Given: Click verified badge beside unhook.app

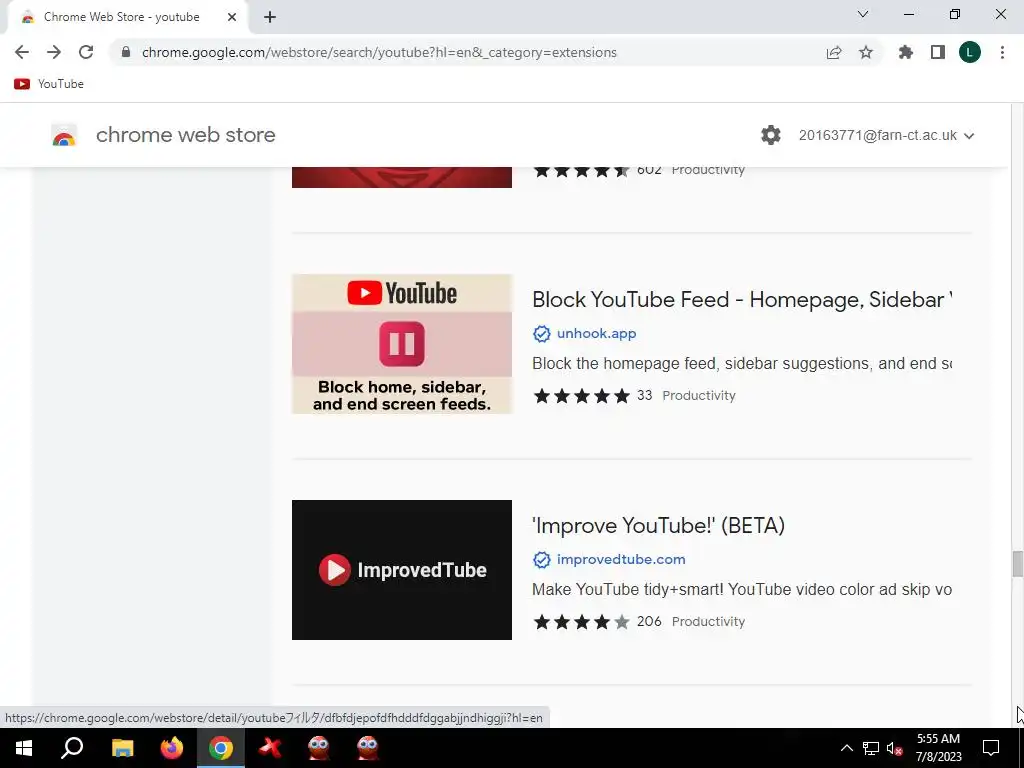Looking at the screenshot, I should click(541, 334).
